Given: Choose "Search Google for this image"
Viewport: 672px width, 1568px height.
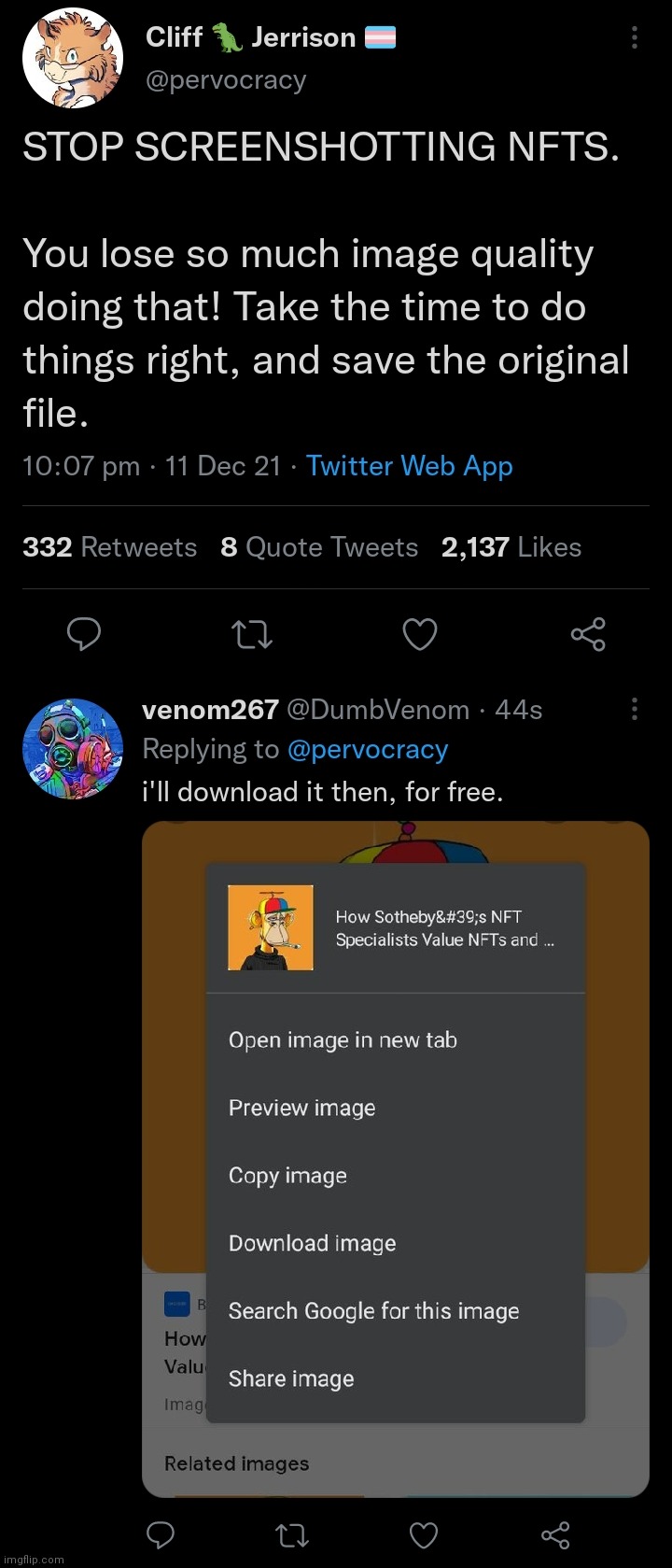Looking at the screenshot, I should pyautogui.click(x=373, y=1311).
